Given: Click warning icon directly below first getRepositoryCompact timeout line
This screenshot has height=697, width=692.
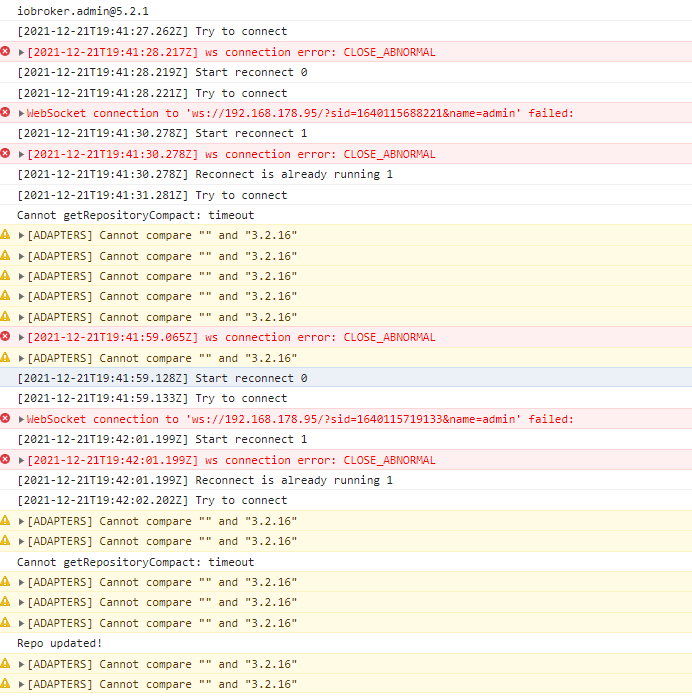Looking at the screenshot, I should [x=5, y=234].
